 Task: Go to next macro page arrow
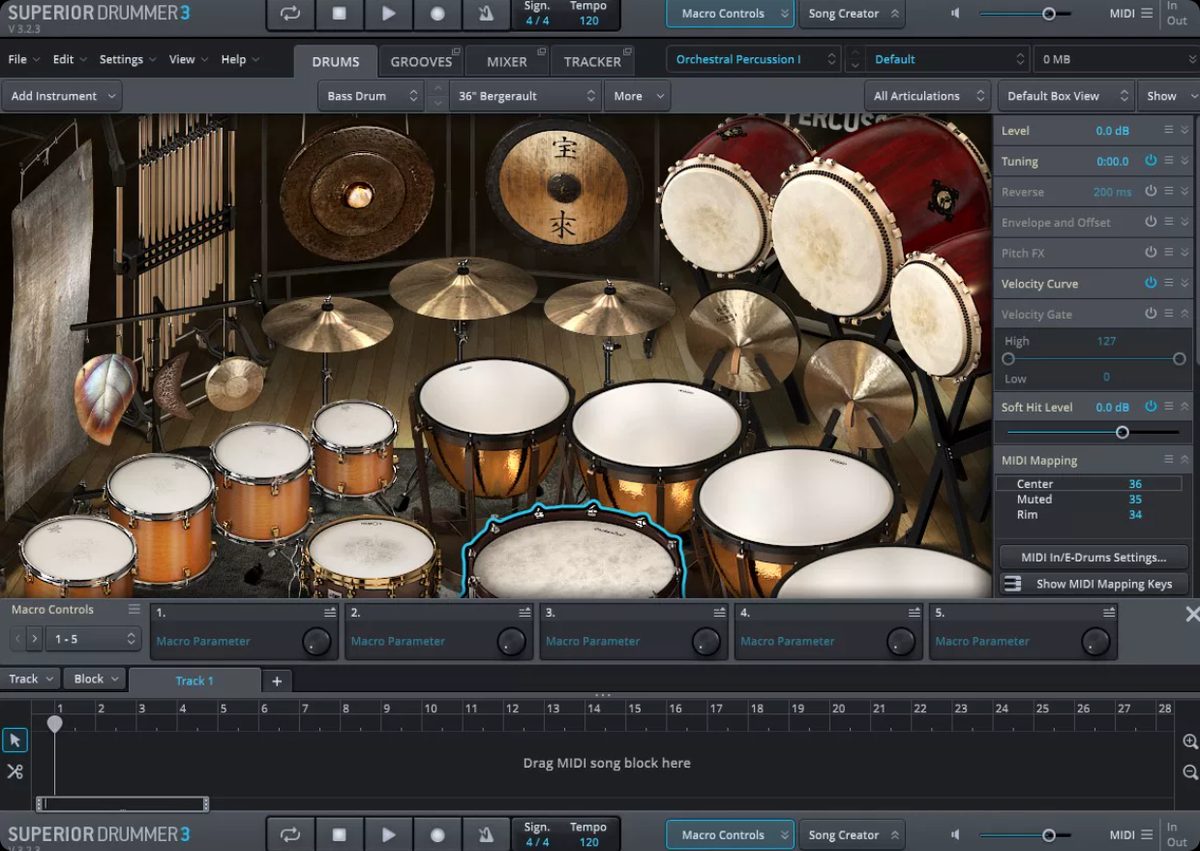pyautogui.click(x=35, y=638)
